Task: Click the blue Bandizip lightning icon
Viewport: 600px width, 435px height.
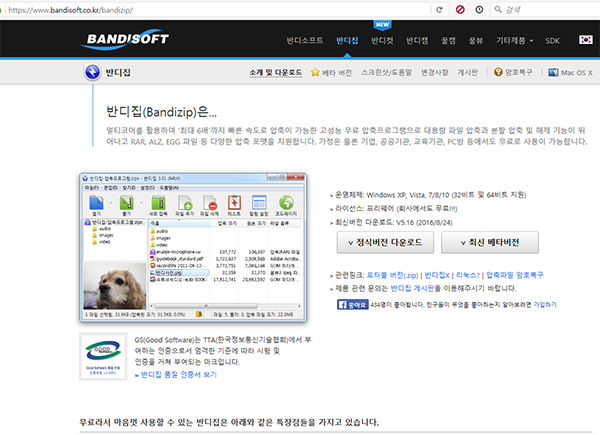Action: coord(93,72)
